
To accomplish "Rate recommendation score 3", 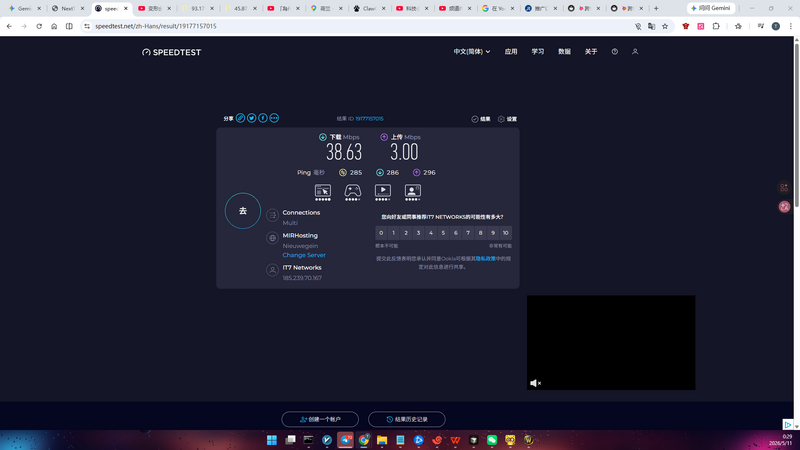I will pos(418,233).
